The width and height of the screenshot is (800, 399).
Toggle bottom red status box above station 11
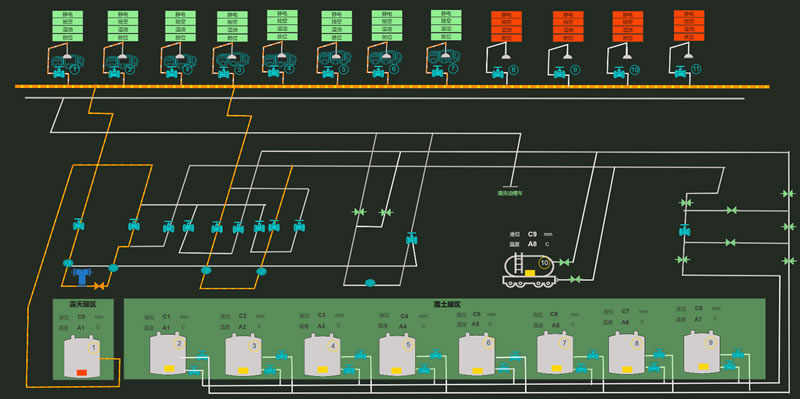click(x=689, y=37)
